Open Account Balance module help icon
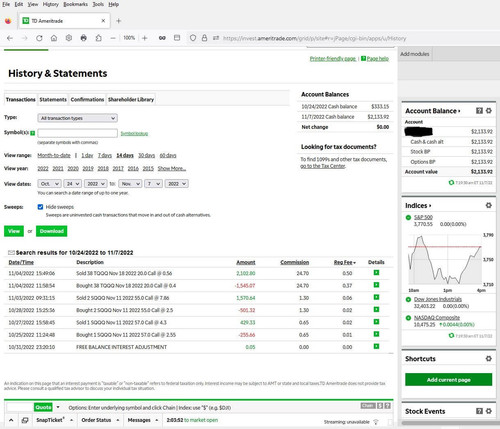The width and height of the screenshot is (500, 429). click(x=479, y=111)
